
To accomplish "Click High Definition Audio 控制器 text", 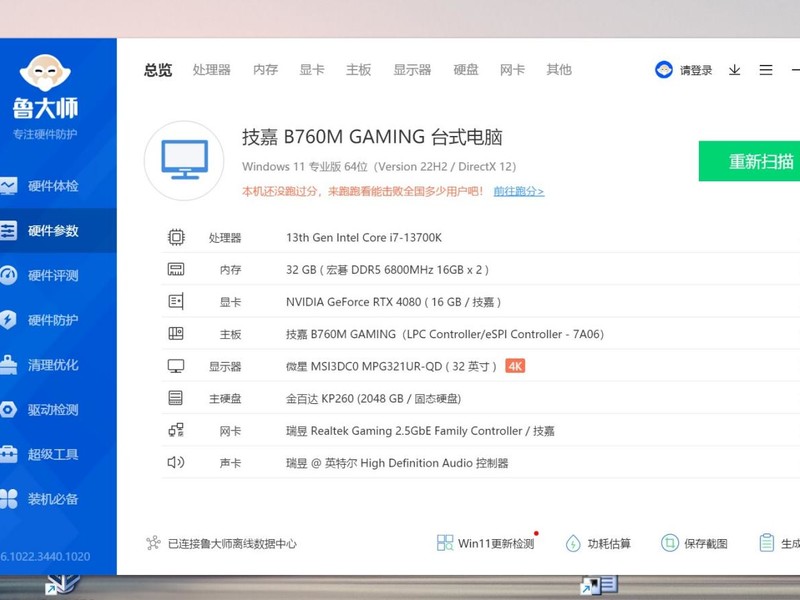I will [397, 463].
